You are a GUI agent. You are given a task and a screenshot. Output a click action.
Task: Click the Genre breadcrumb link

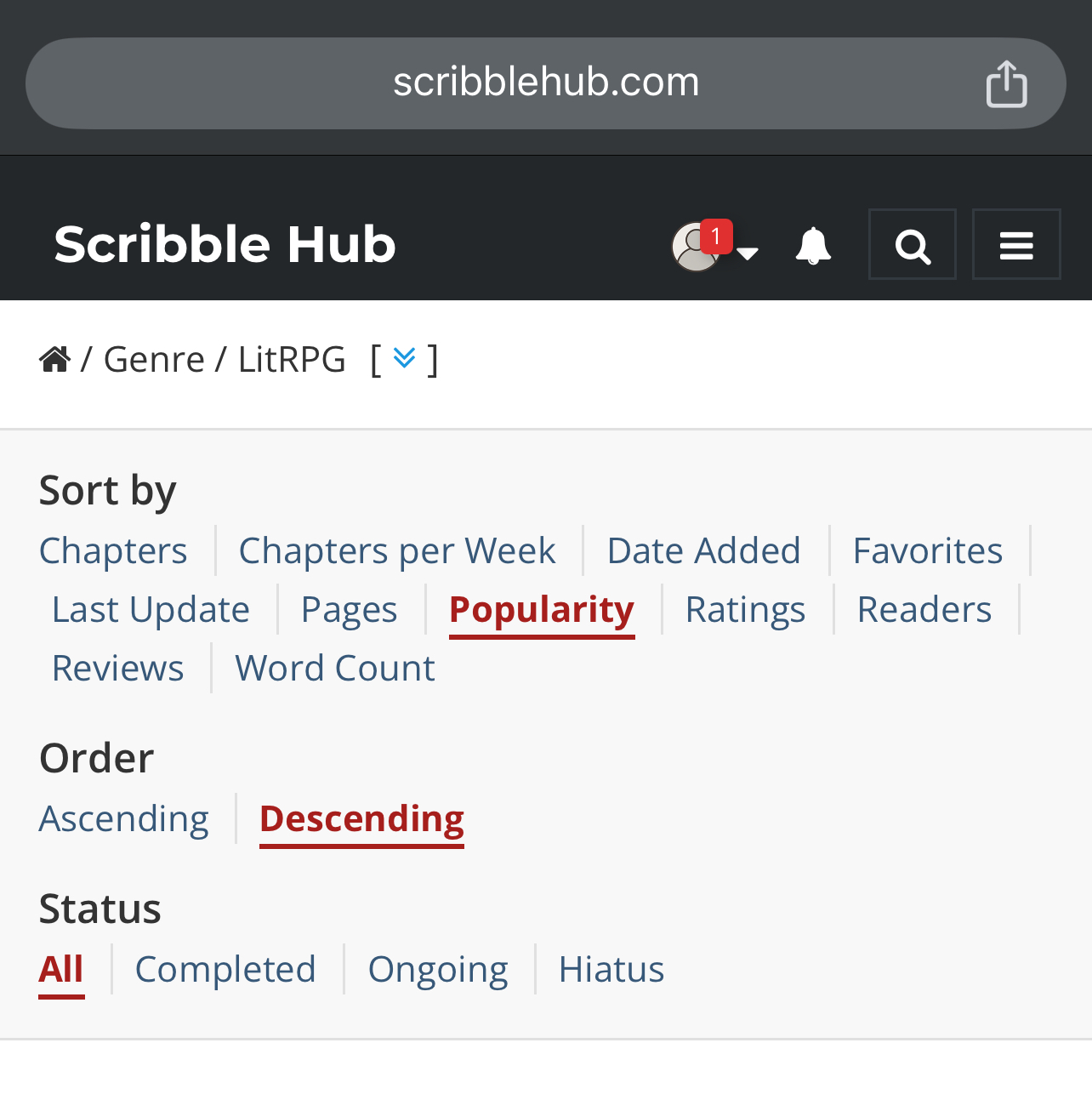pos(154,360)
